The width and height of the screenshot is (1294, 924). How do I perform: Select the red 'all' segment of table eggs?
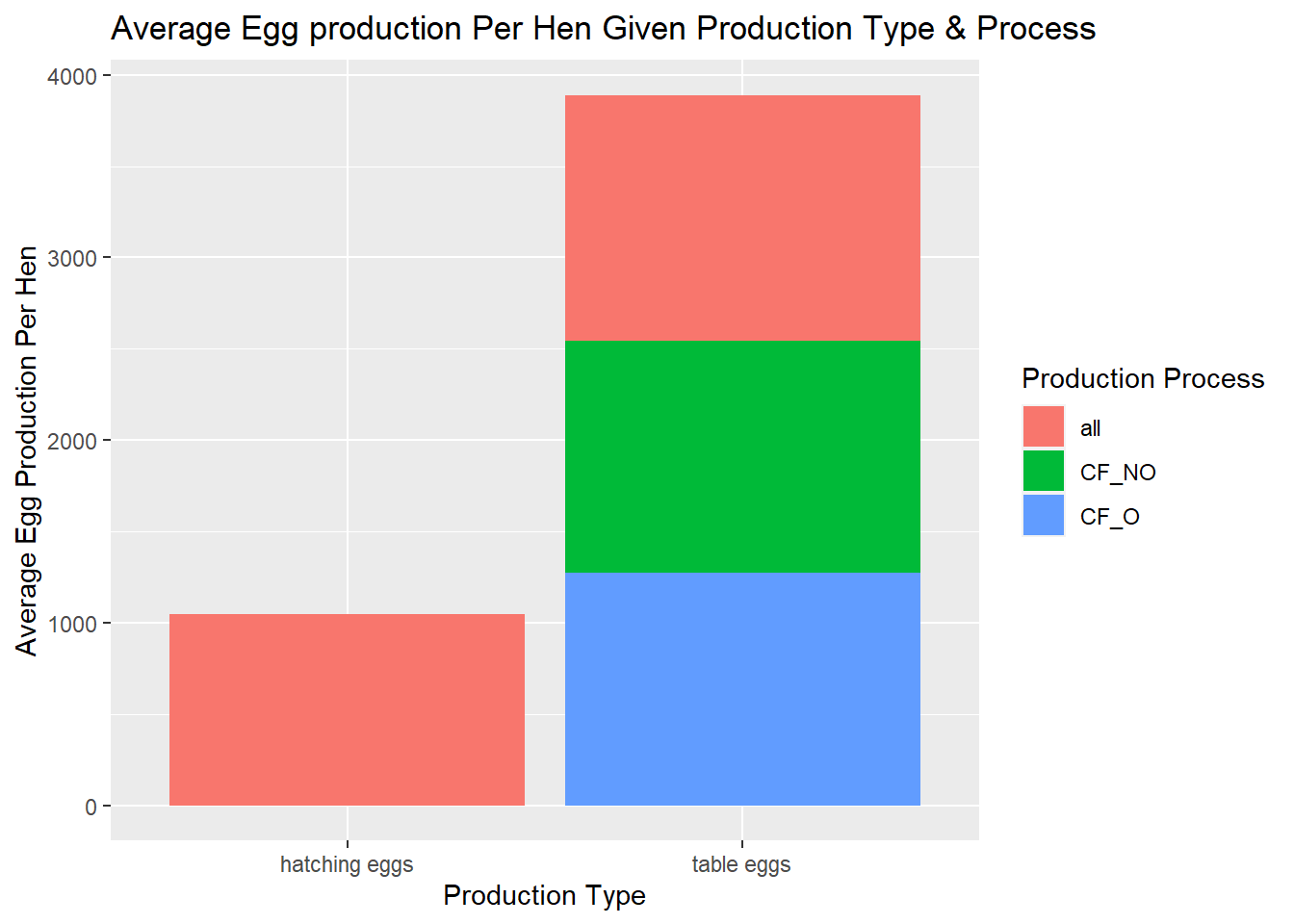click(x=742, y=218)
